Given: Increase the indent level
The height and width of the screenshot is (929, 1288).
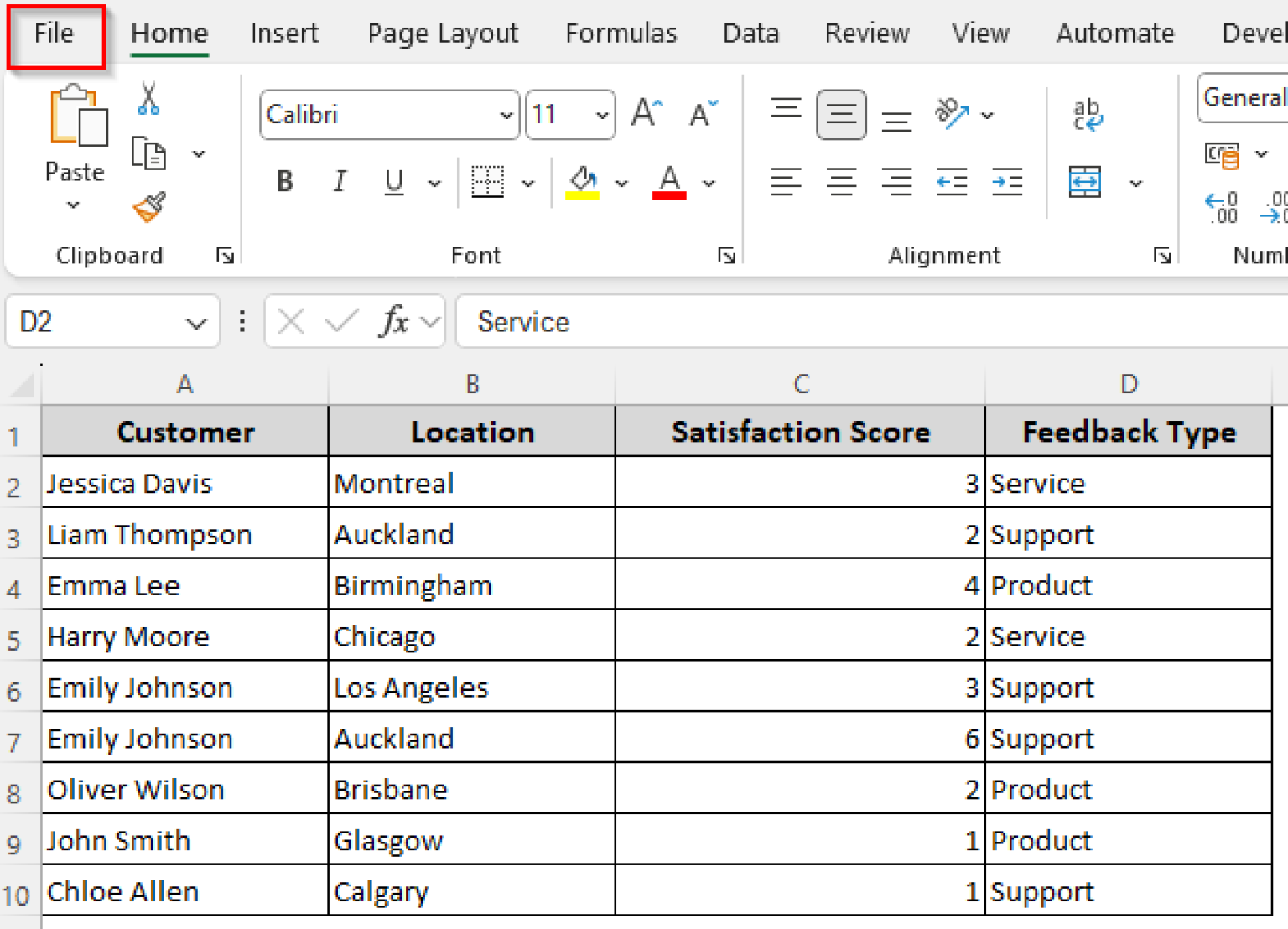Looking at the screenshot, I should (1007, 181).
